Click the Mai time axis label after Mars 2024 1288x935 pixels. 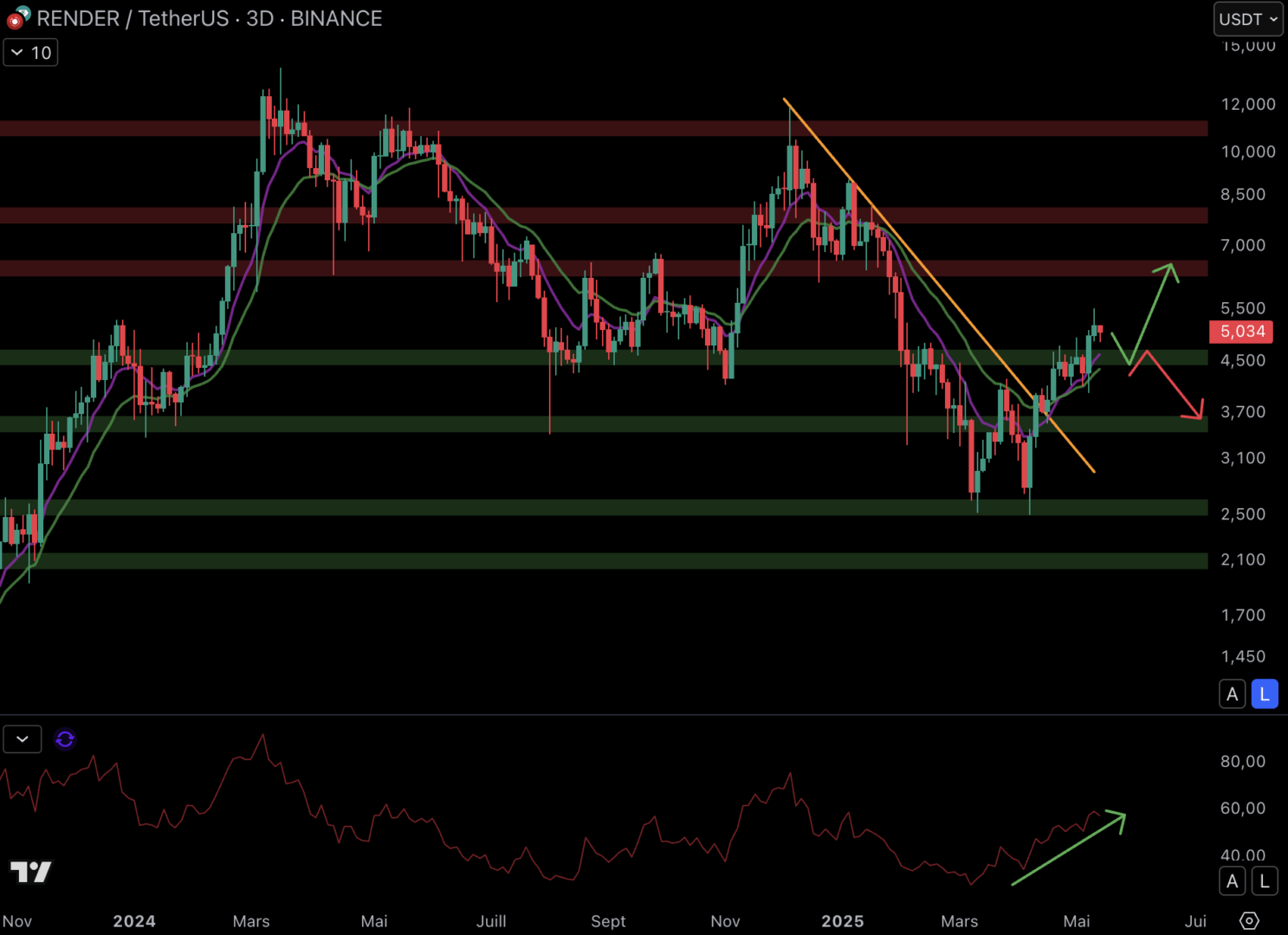(374, 921)
